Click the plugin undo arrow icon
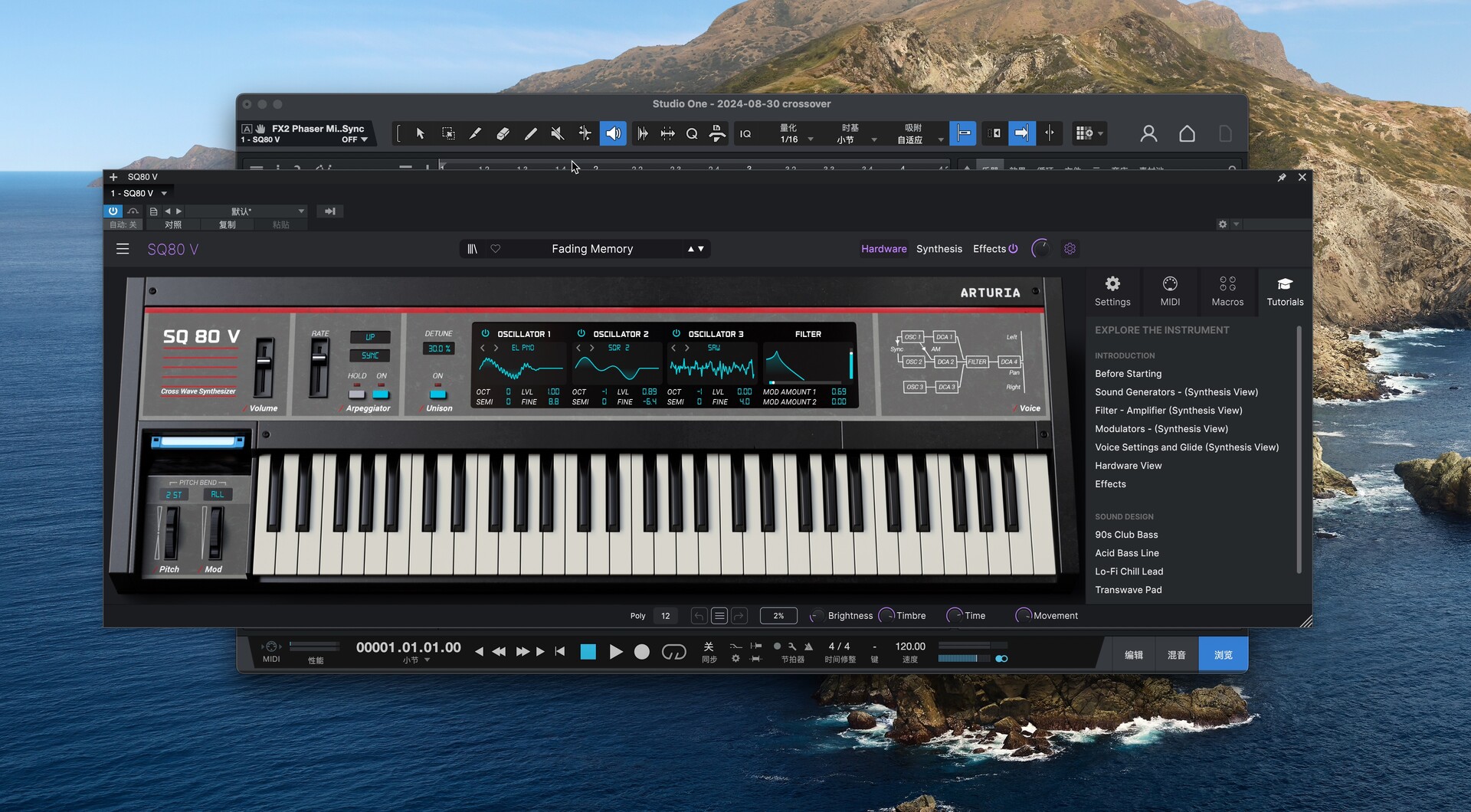Viewport: 1471px width, 812px height. pos(699,616)
